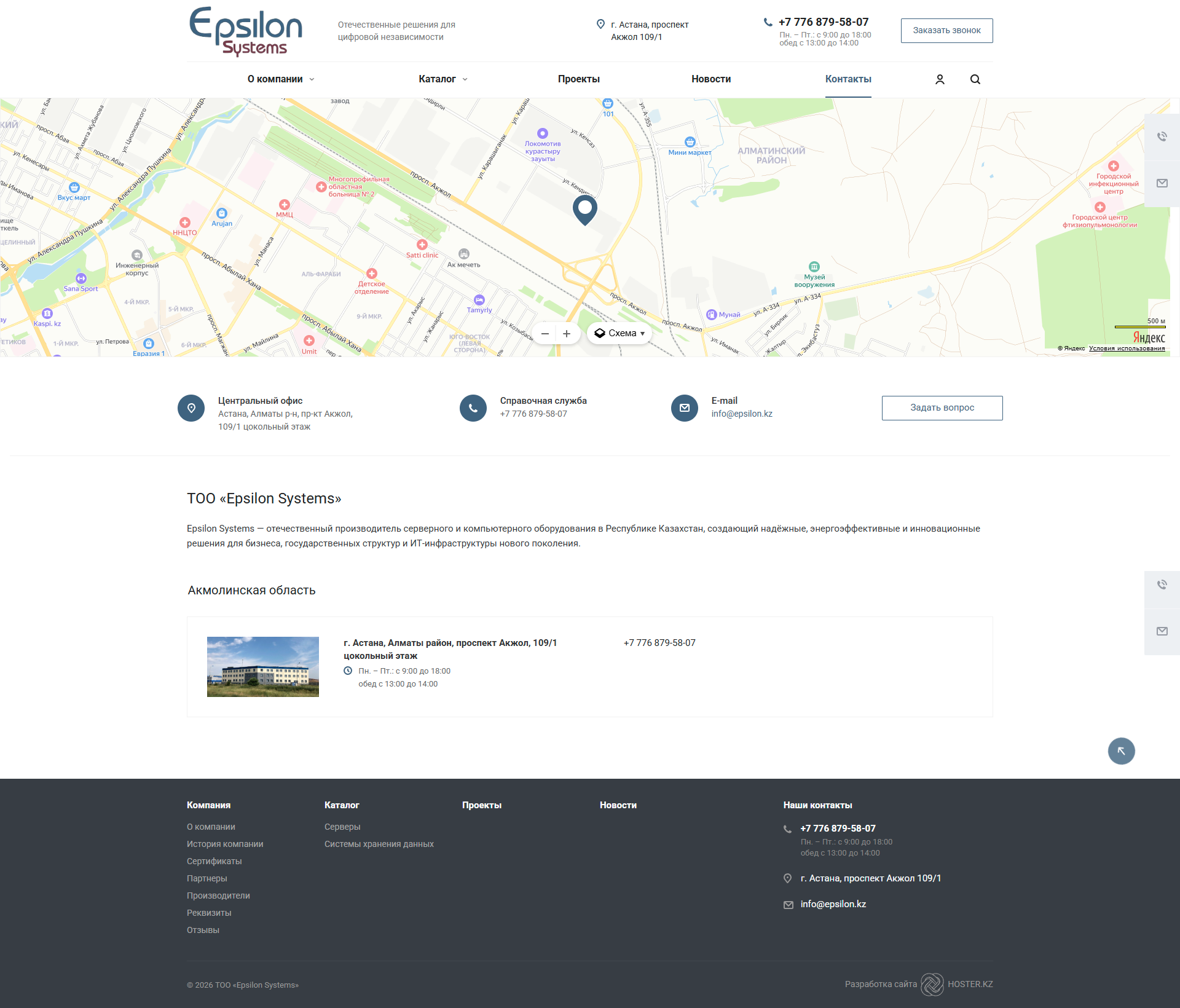Open the Схема map type dropdown

pyautogui.click(x=619, y=333)
